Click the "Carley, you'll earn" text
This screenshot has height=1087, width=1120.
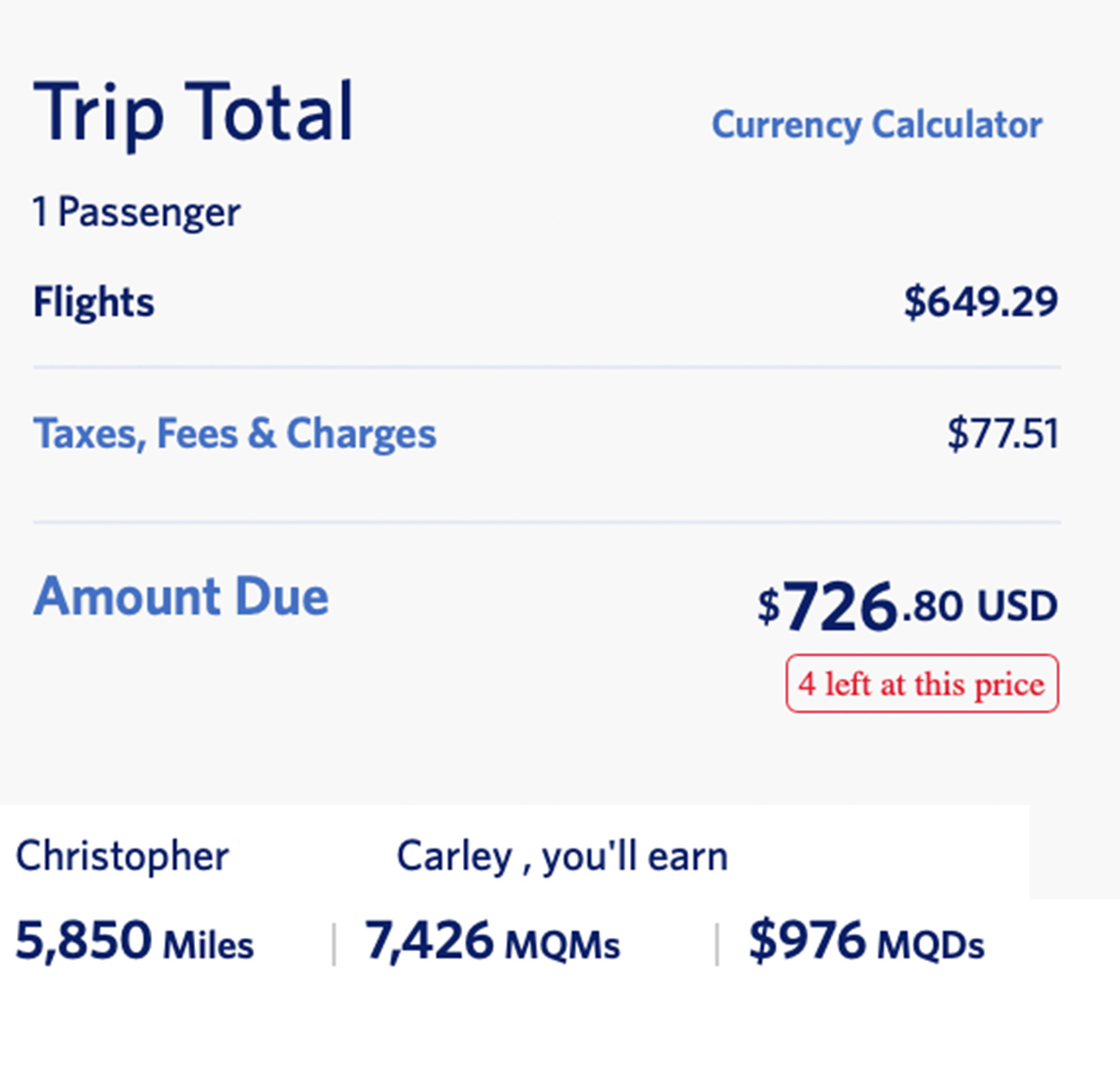[562, 856]
